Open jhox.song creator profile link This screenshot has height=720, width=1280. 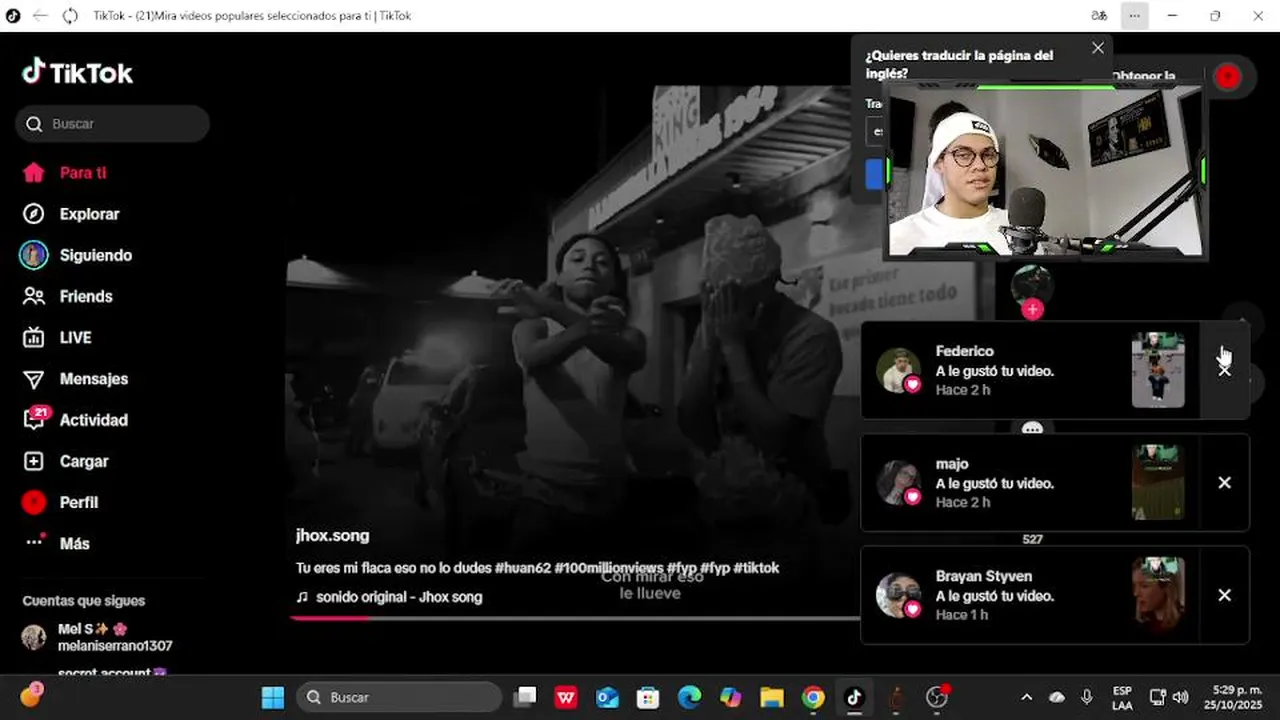click(332, 535)
